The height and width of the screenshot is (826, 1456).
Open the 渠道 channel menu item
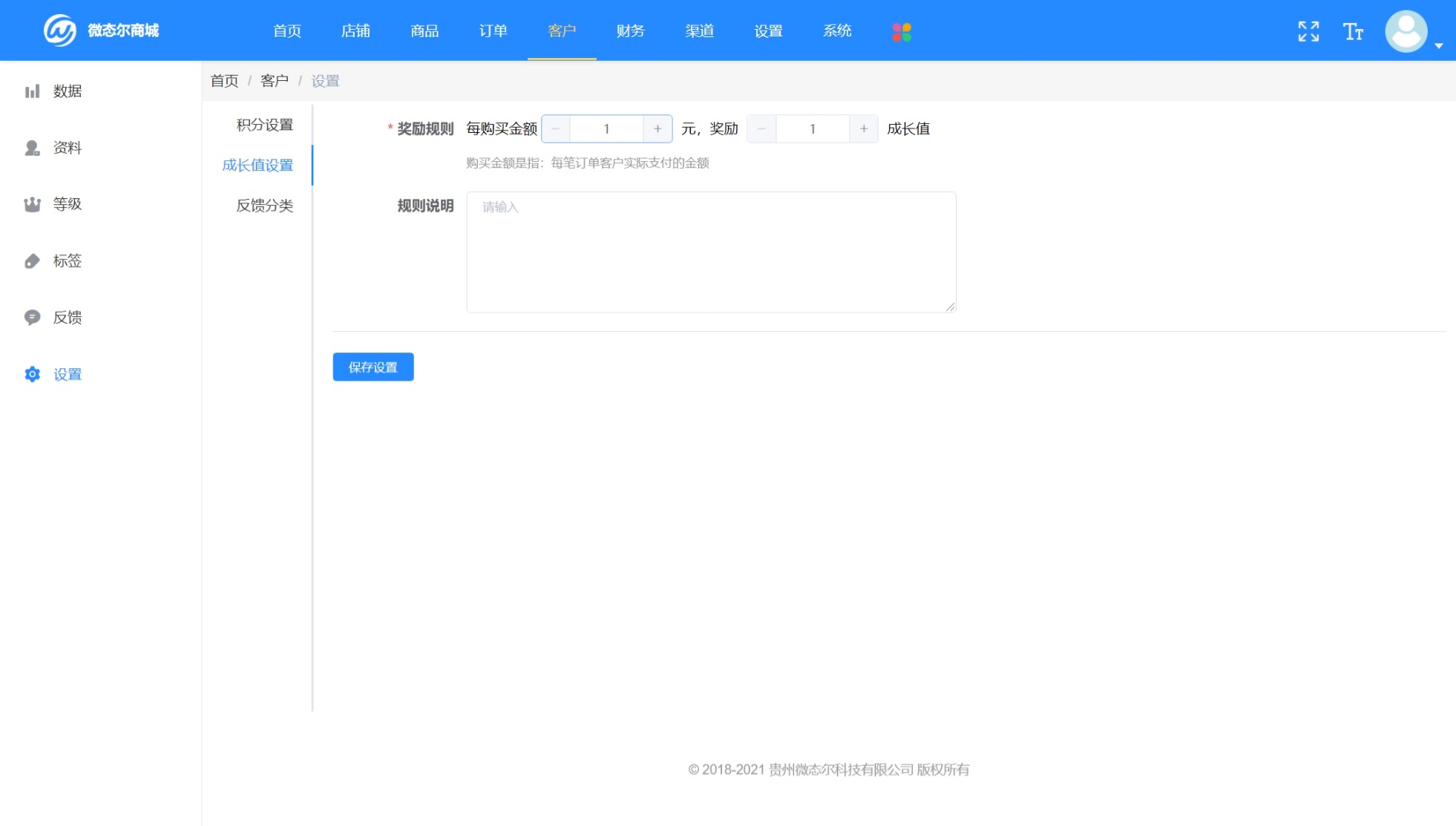click(699, 30)
